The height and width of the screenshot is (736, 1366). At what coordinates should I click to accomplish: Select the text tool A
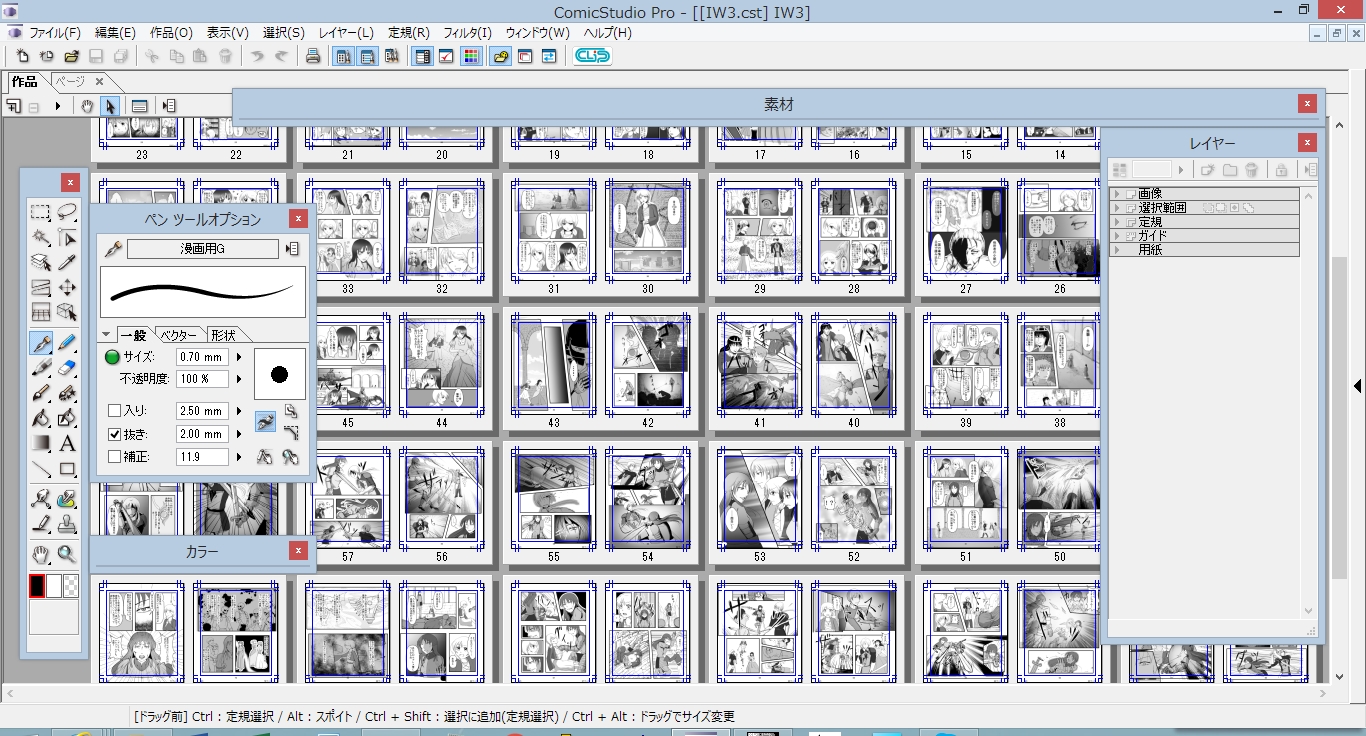[67, 443]
